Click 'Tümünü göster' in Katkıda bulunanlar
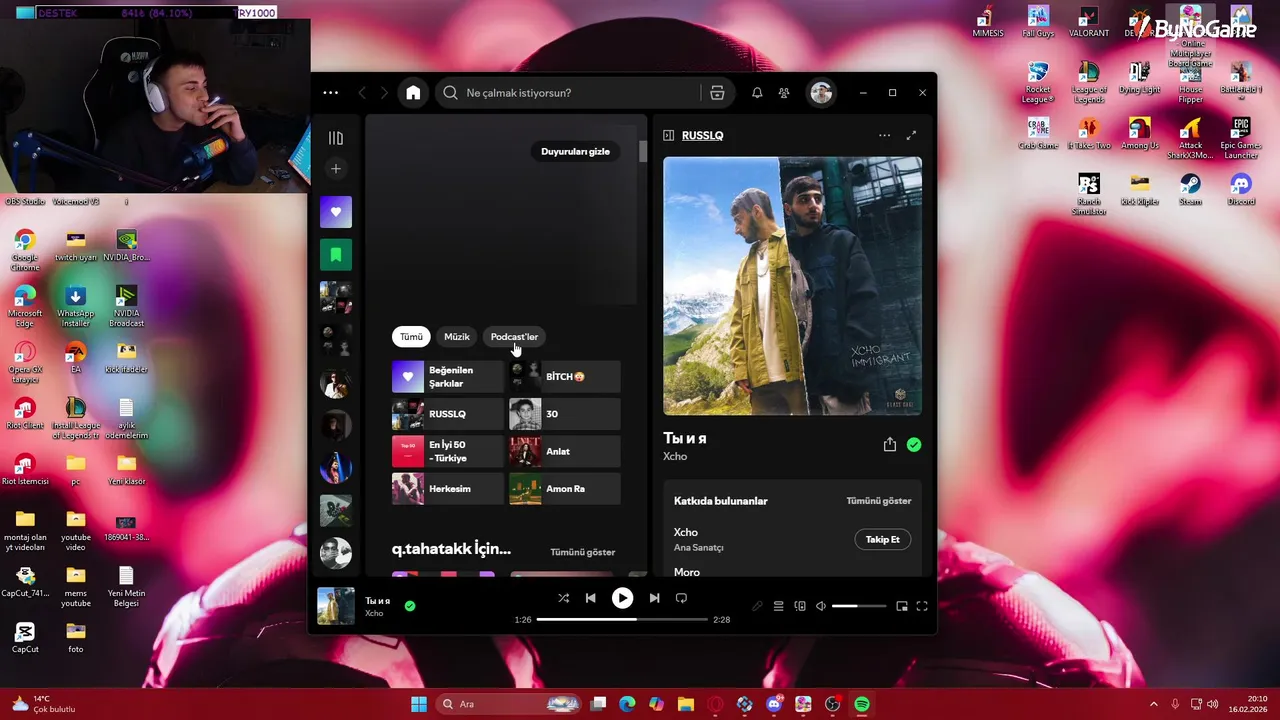1280x720 pixels. [x=879, y=501]
